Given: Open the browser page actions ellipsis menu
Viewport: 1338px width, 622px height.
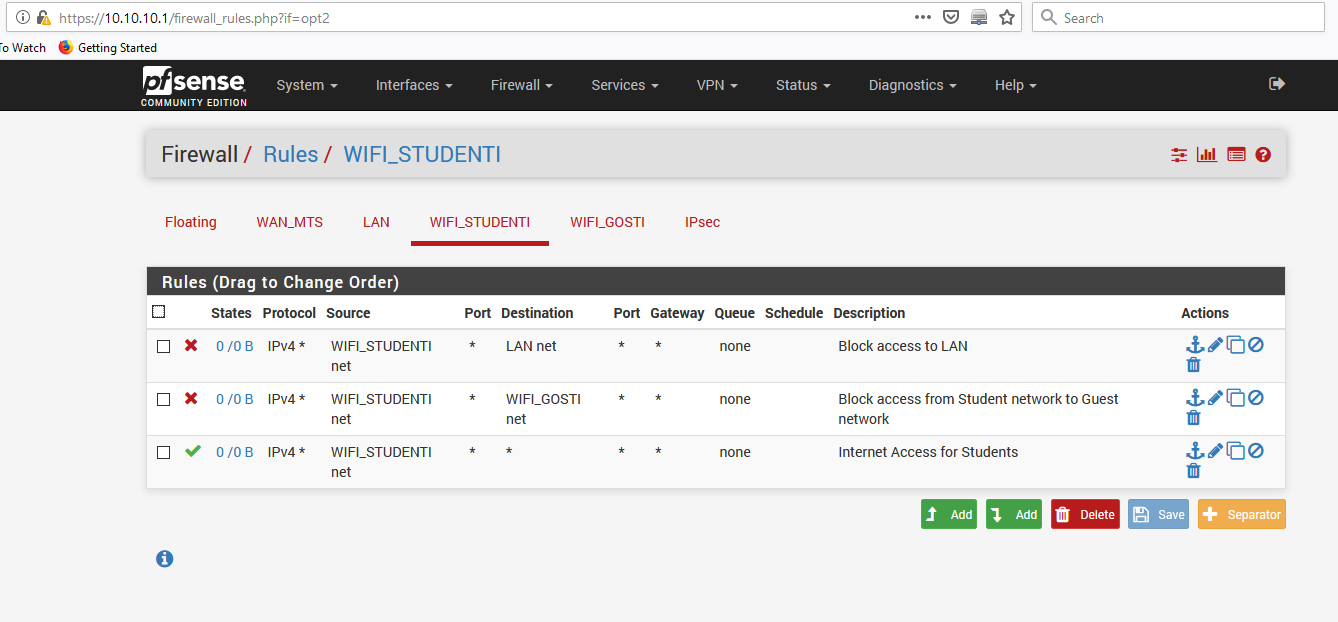Looking at the screenshot, I should 924,18.
